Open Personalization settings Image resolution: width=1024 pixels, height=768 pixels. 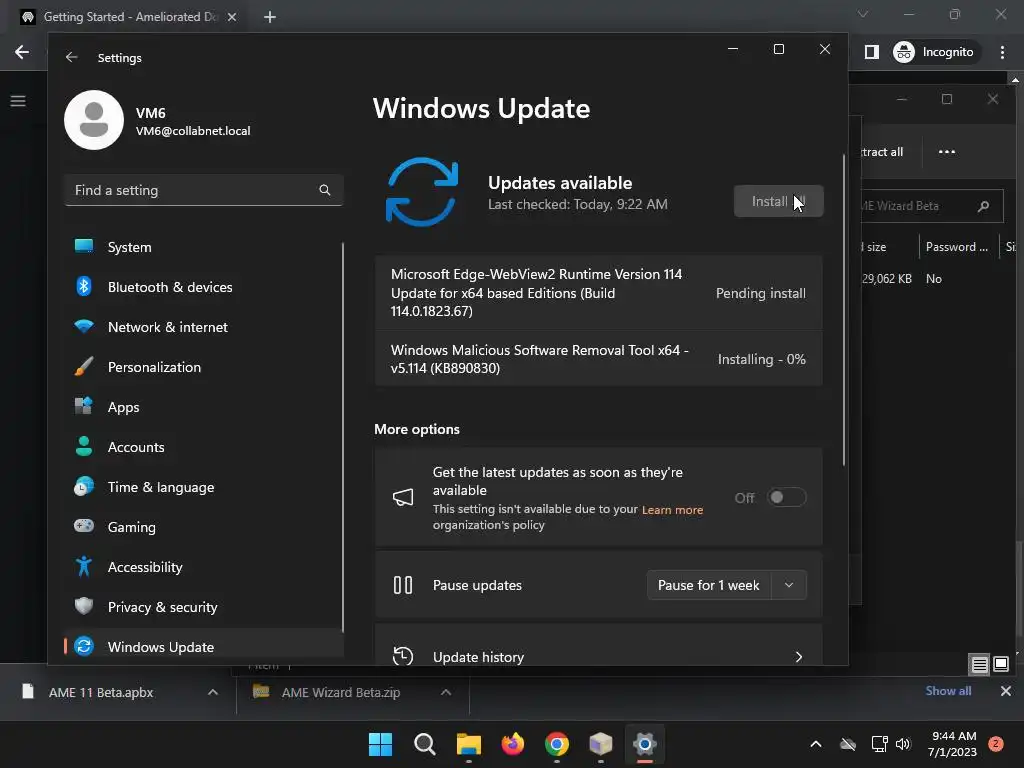click(x=202, y=366)
